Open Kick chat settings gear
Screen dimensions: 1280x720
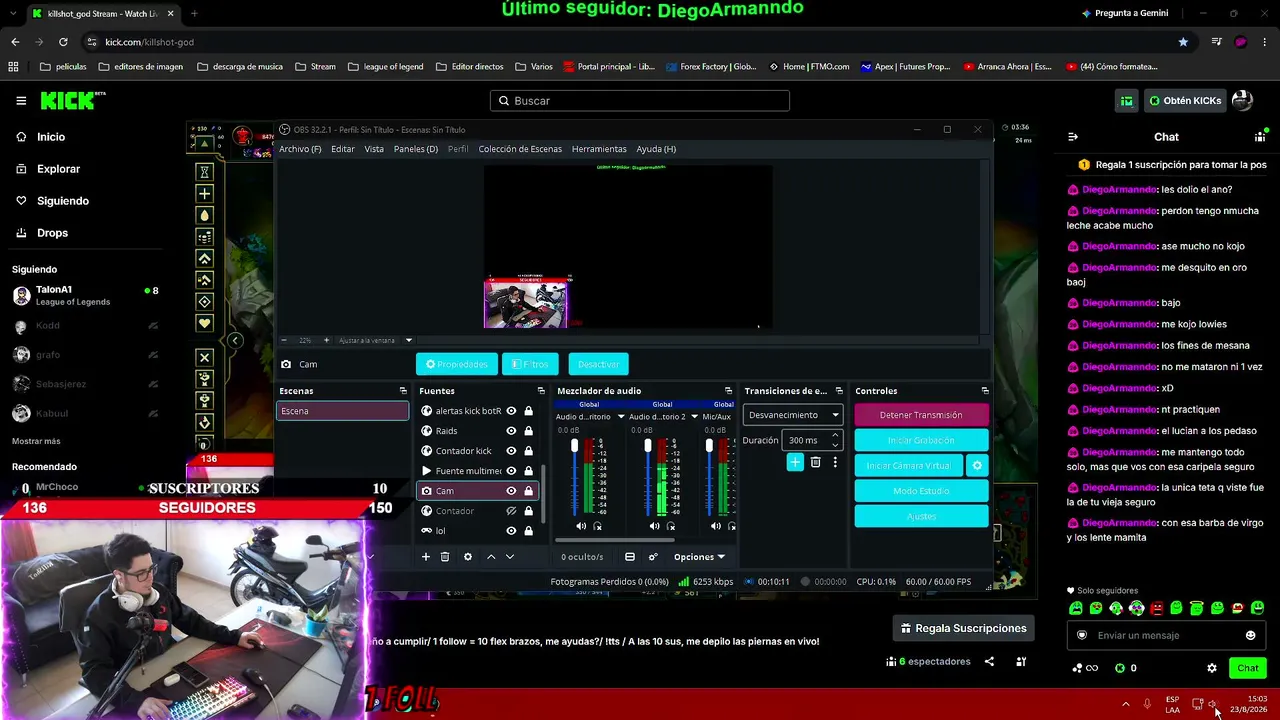click(x=1212, y=668)
